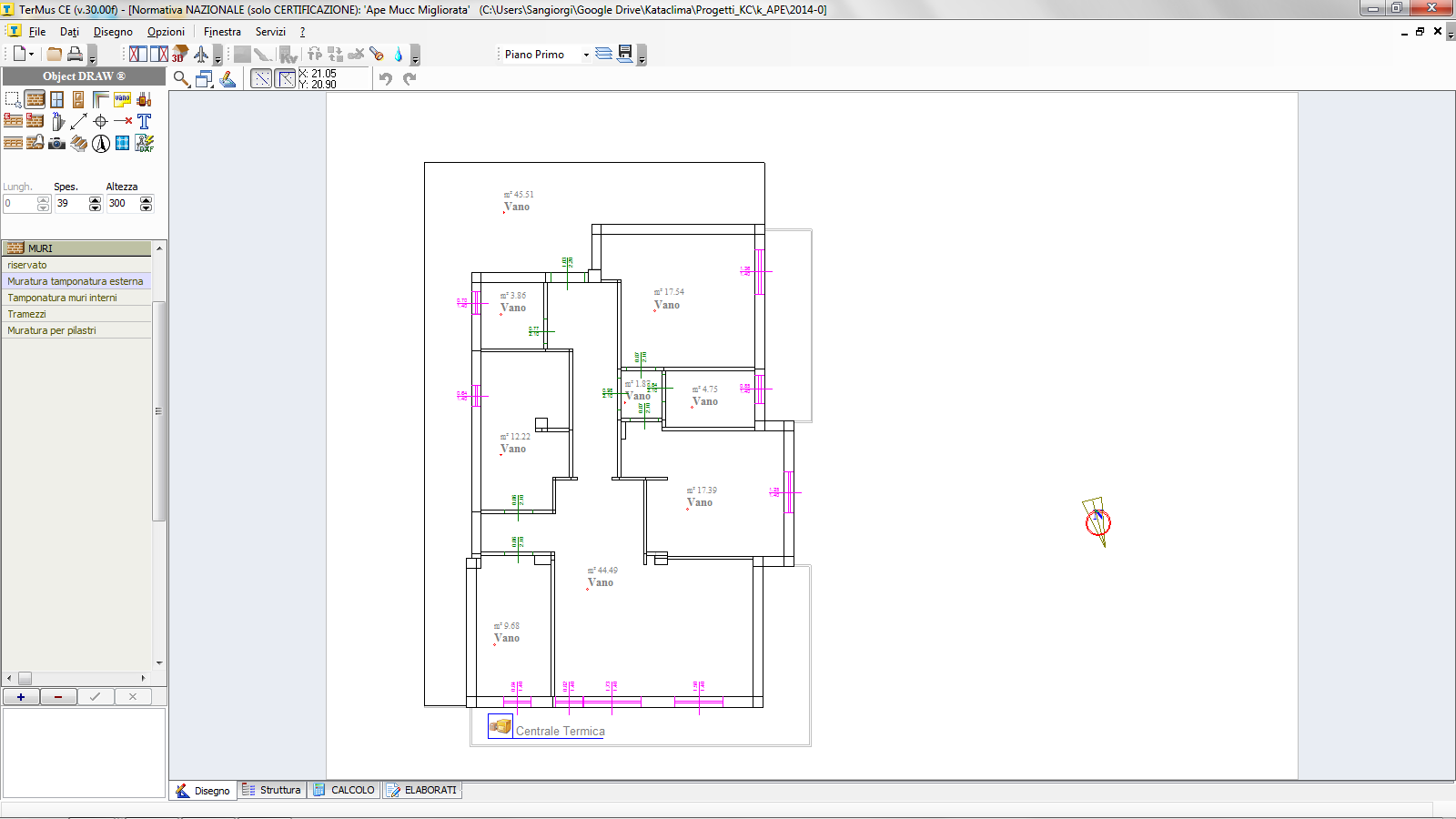1456x819 pixels.
Task: Toggle the dotted grid snap button
Action: (x=261, y=79)
